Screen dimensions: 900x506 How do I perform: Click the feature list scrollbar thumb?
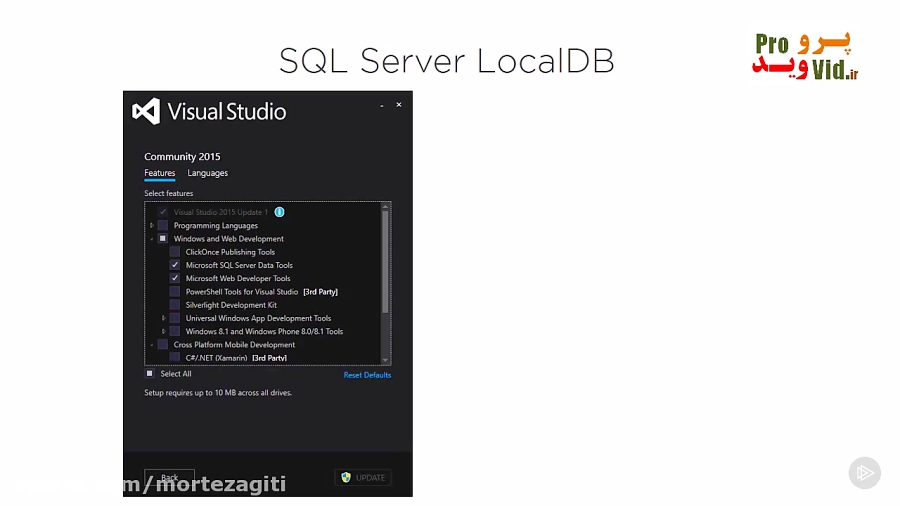[385, 261]
